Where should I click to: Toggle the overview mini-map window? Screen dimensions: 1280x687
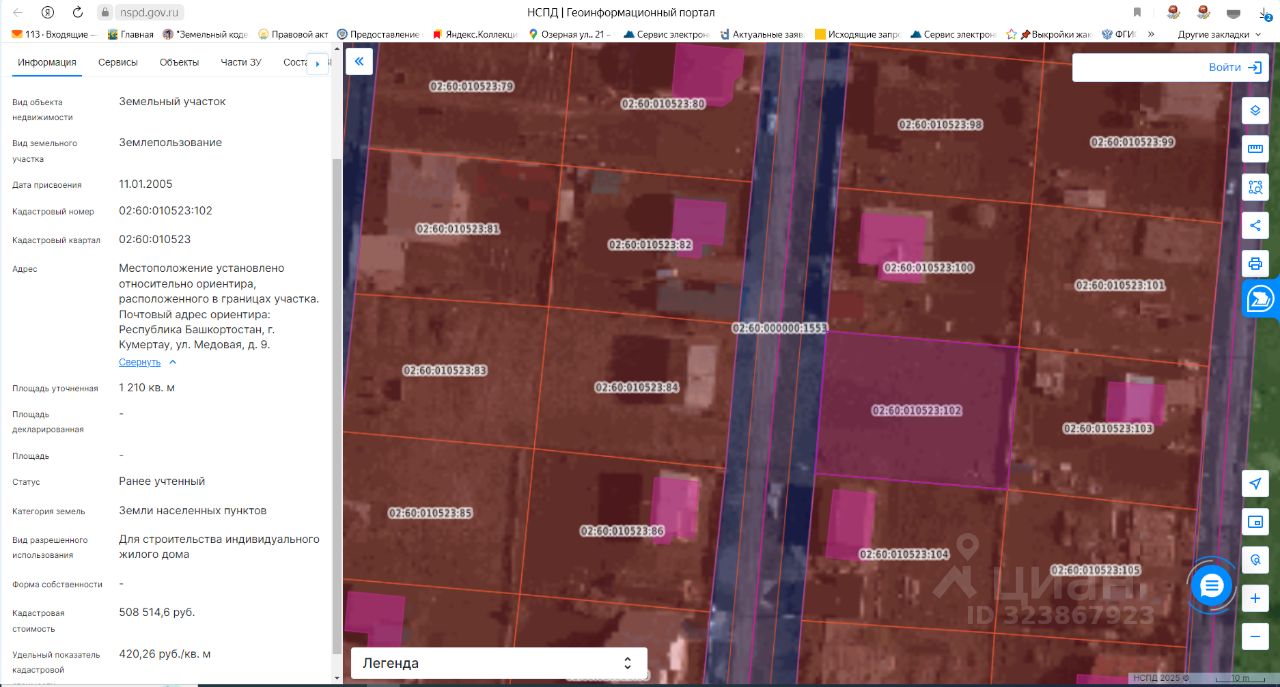[1255, 521]
